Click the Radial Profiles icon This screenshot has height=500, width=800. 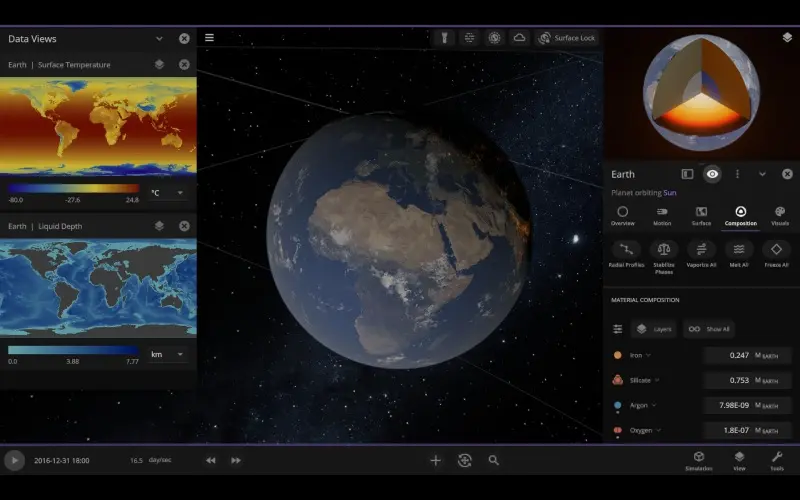click(x=626, y=249)
